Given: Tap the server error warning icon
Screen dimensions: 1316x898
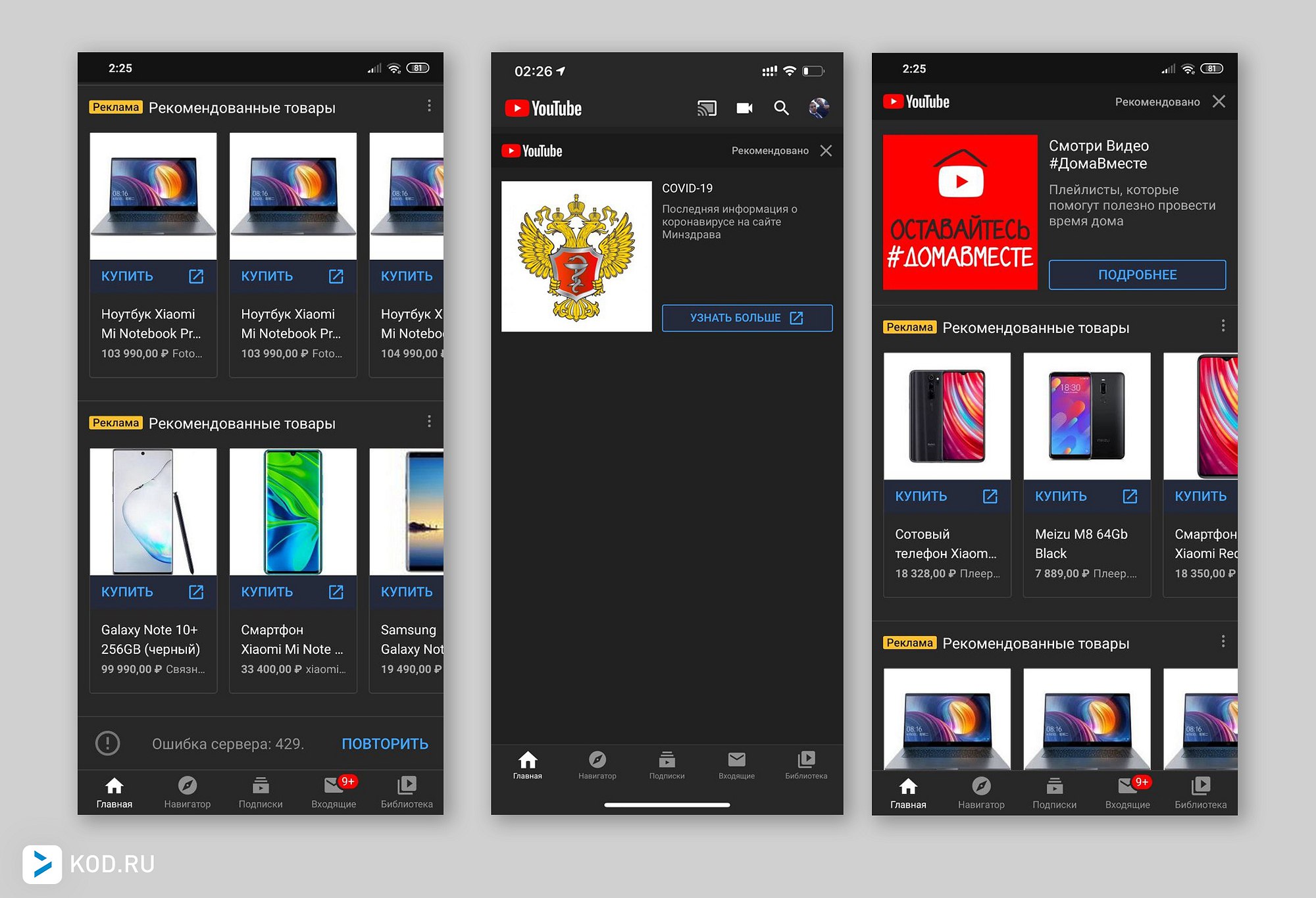Looking at the screenshot, I should tap(108, 743).
